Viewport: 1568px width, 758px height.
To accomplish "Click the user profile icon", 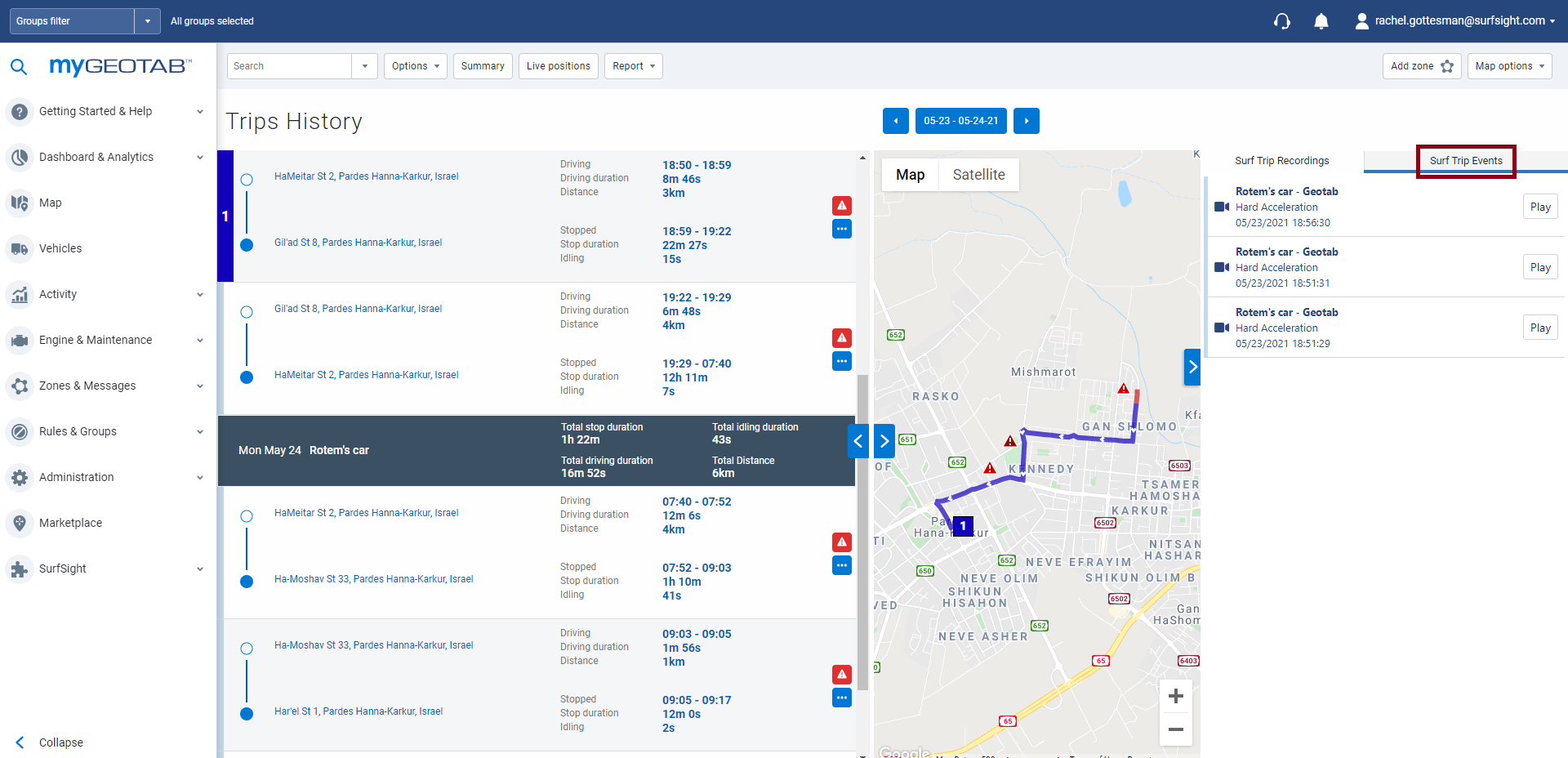I will [1361, 21].
